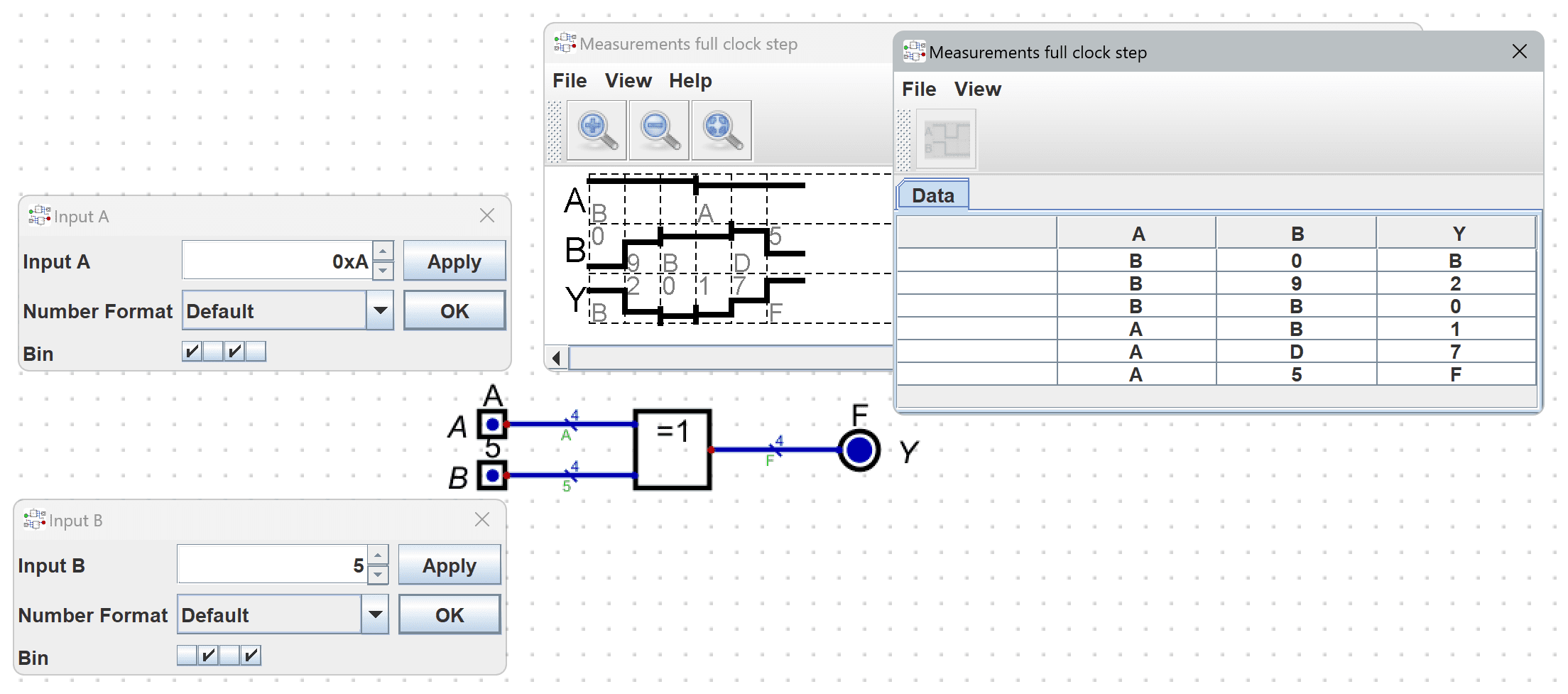Open the Help menu in measurements window
Image resolution: width=1568 pixels, height=694 pixels.
690,81
